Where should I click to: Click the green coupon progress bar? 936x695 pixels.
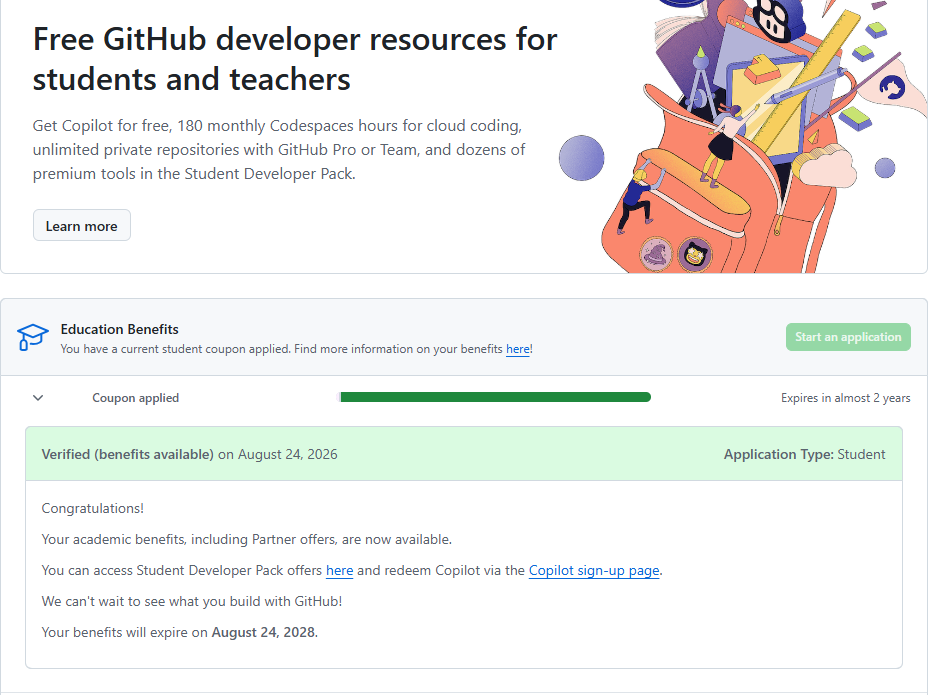495,397
